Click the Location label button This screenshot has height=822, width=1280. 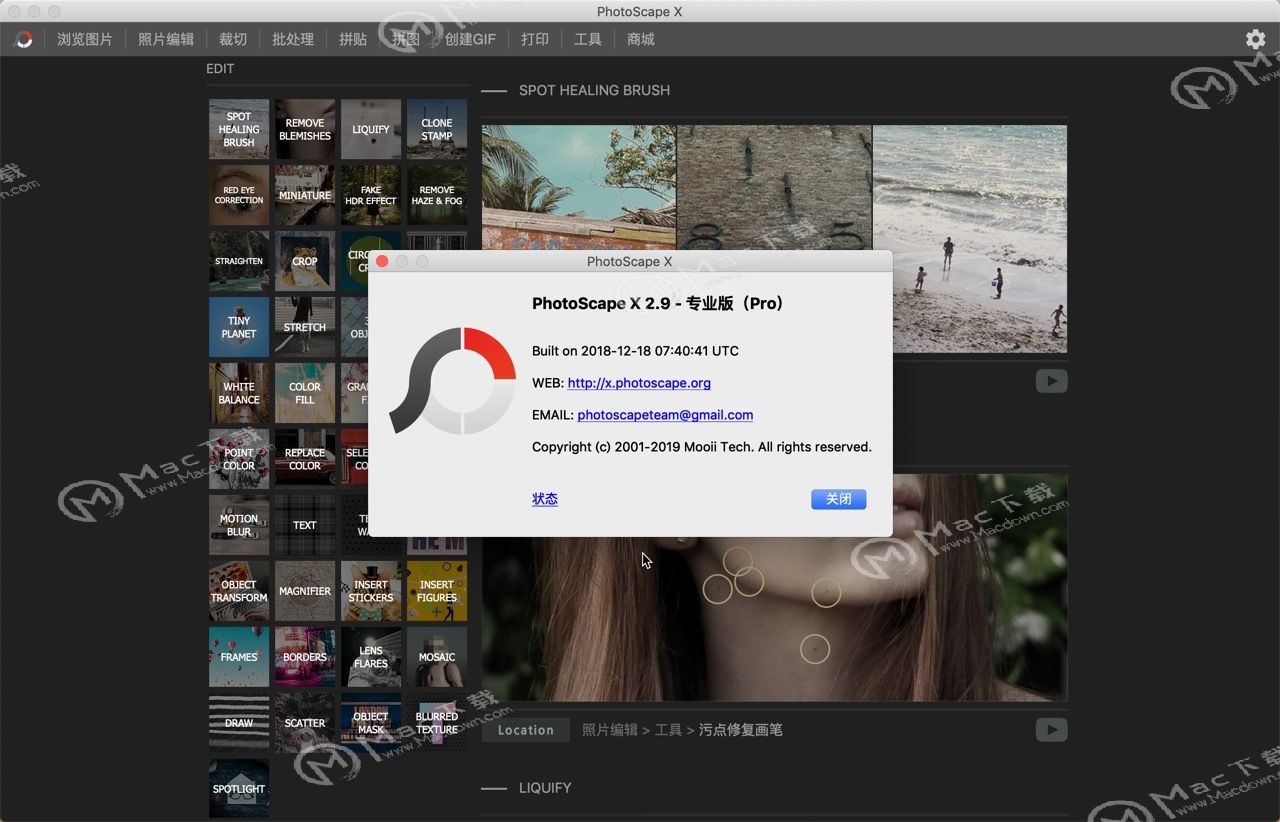point(526,730)
